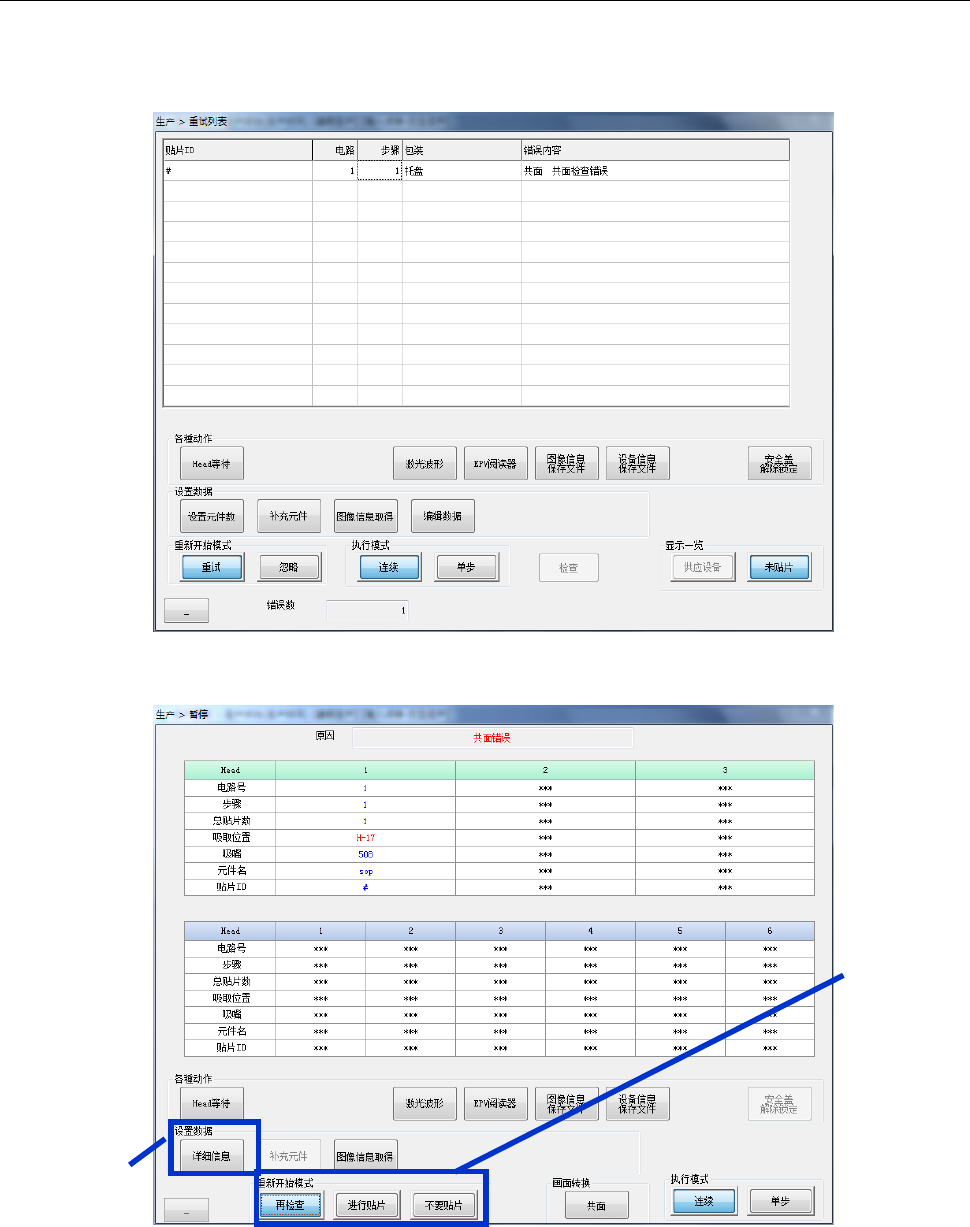This screenshot has width=970, height=1227.
Task: Select the 步骤 column header
Action: 380,150
